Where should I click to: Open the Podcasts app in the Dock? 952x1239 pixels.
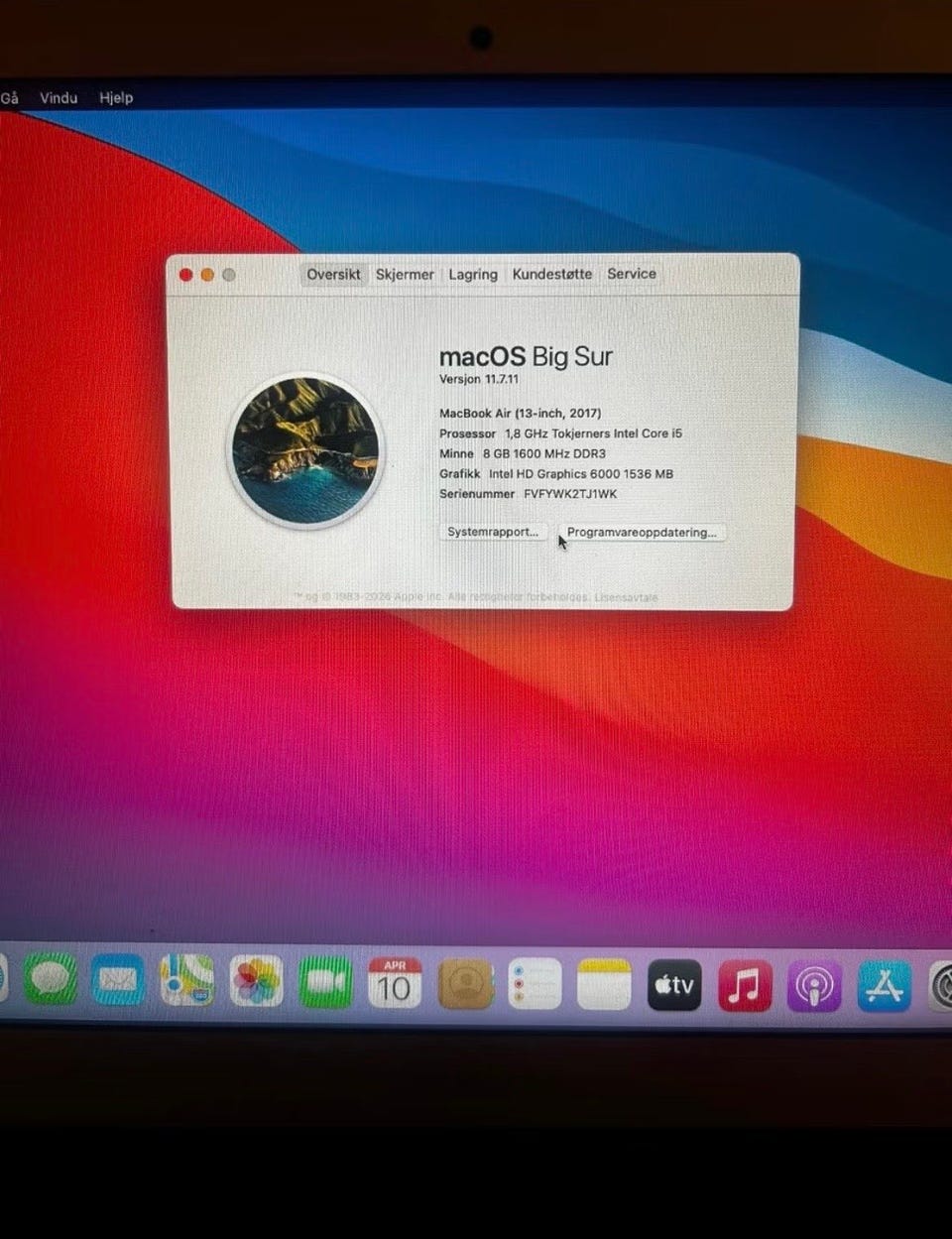[x=814, y=986]
